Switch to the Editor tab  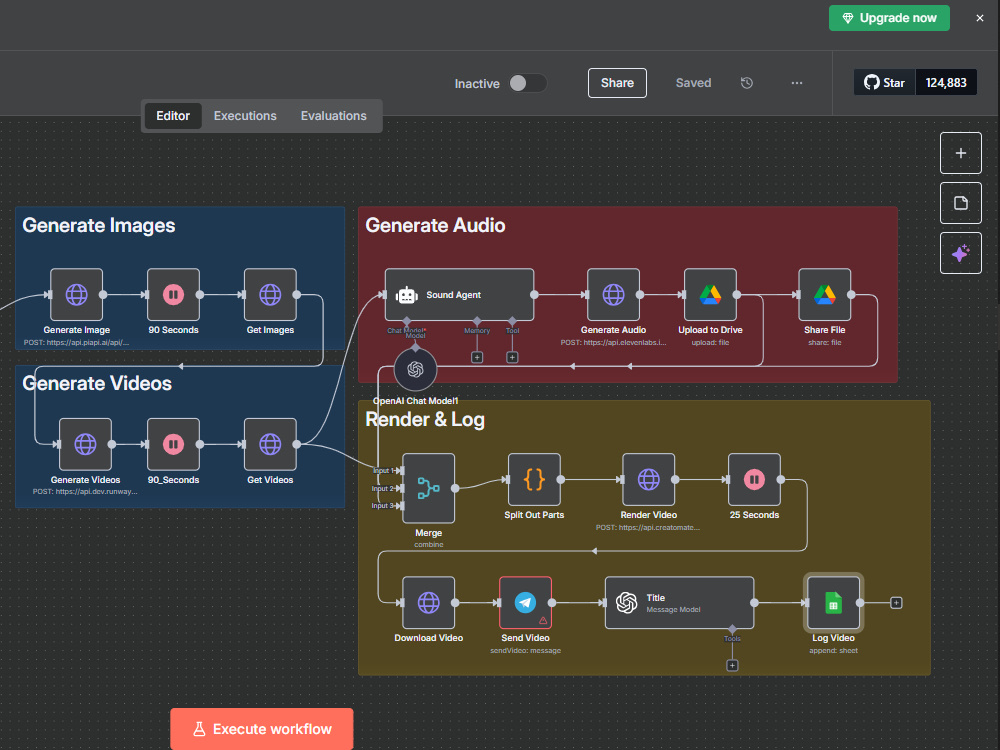click(173, 116)
